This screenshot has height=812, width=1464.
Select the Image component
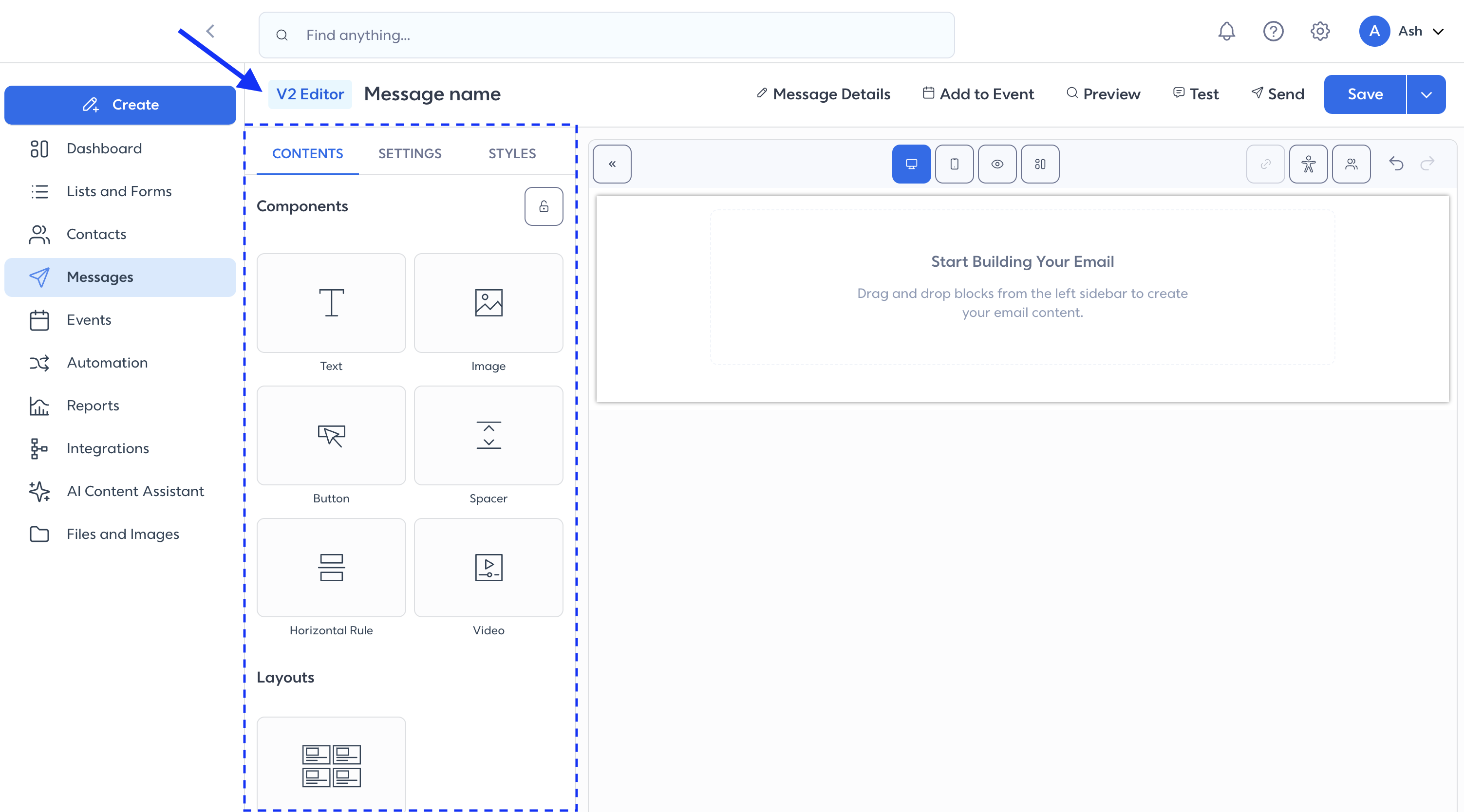tap(488, 303)
